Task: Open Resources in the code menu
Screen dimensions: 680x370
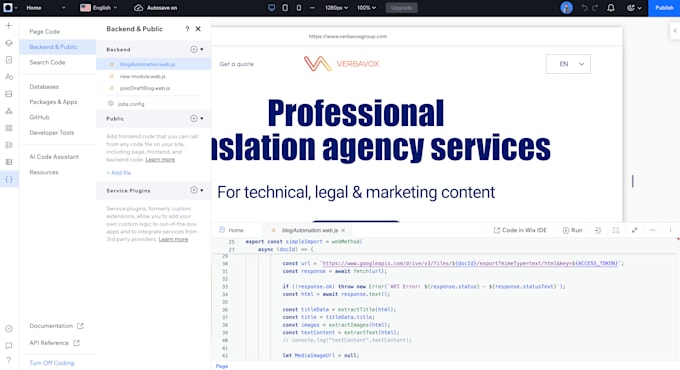Action: click(x=44, y=172)
